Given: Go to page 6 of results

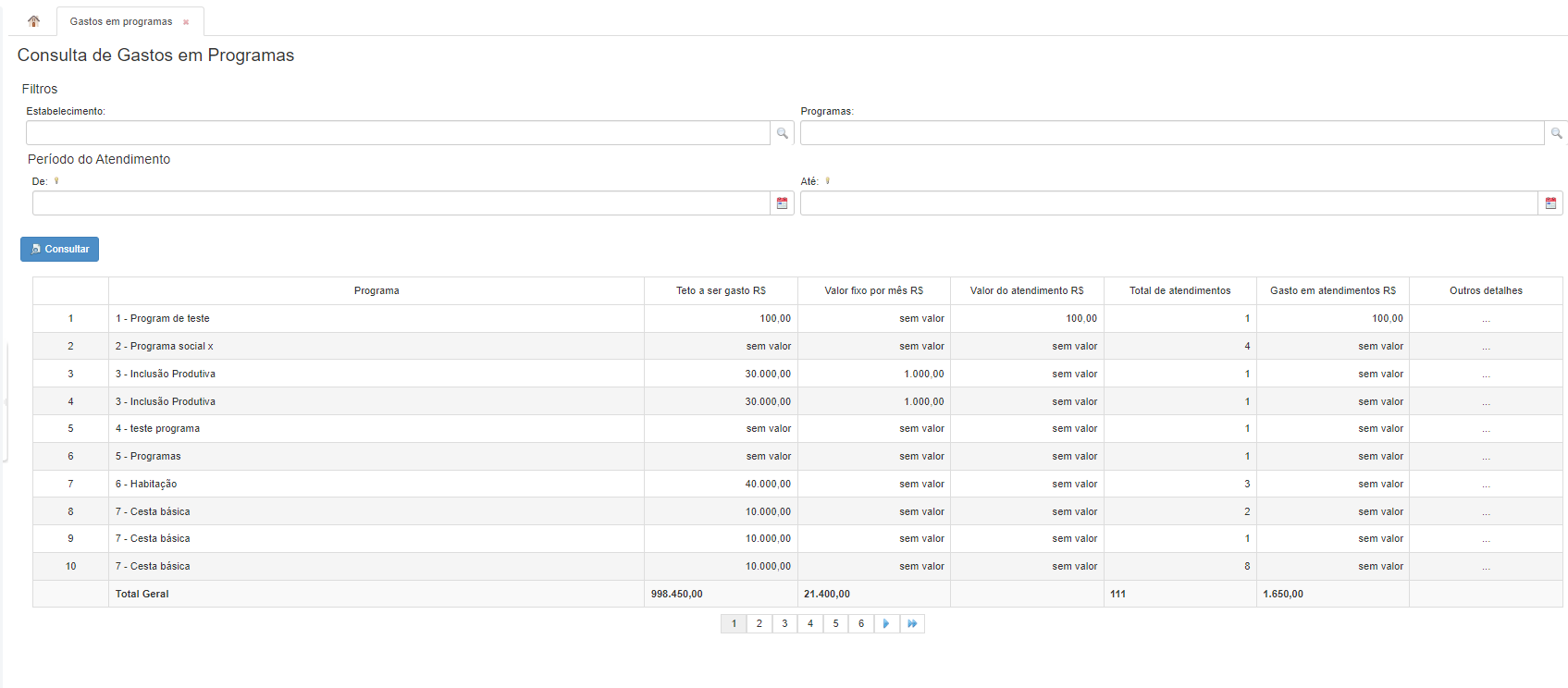Looking at the screenshot, I should pos(861,623).
